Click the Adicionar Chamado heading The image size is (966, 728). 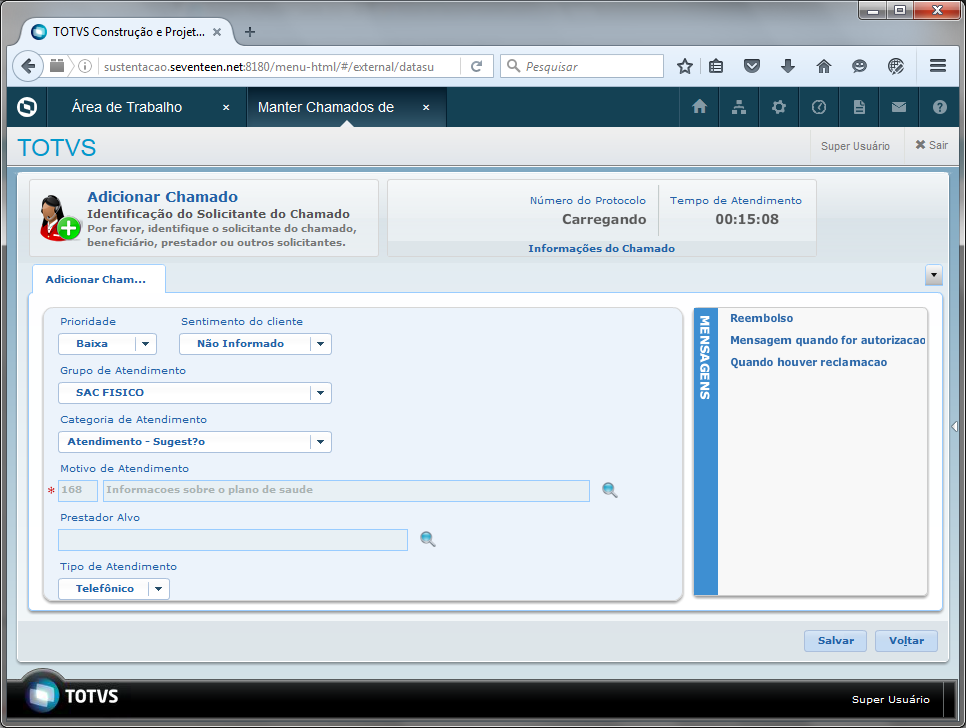click(x=162, y=197)
